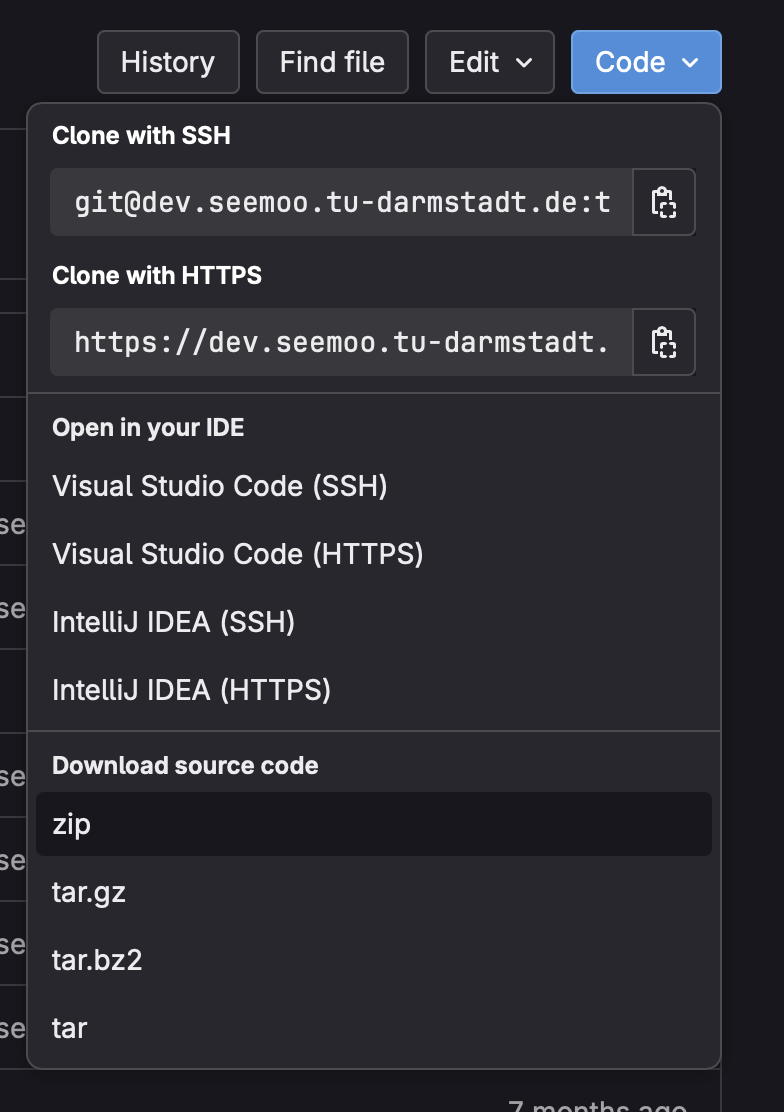Open the Code dropdown button
Screen dimensions: 784x1112
[646, 62]
